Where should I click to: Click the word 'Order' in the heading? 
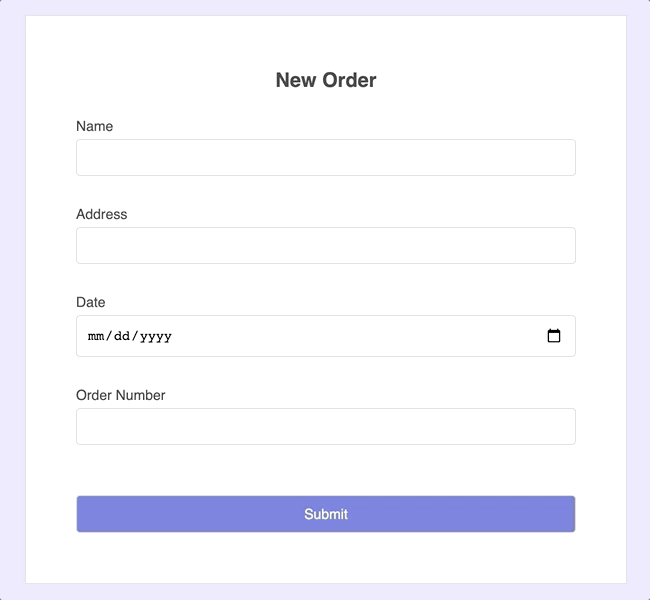pos(348,81)
